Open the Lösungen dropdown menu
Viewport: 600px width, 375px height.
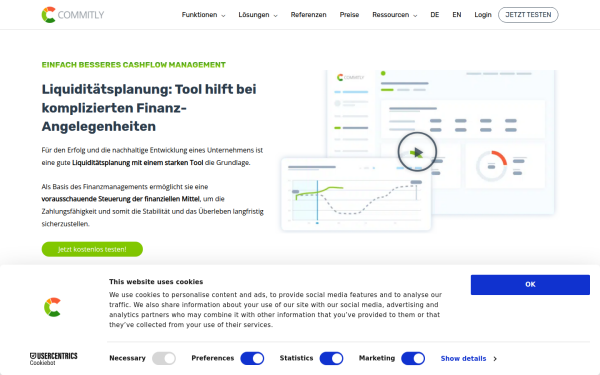(258, 15)
